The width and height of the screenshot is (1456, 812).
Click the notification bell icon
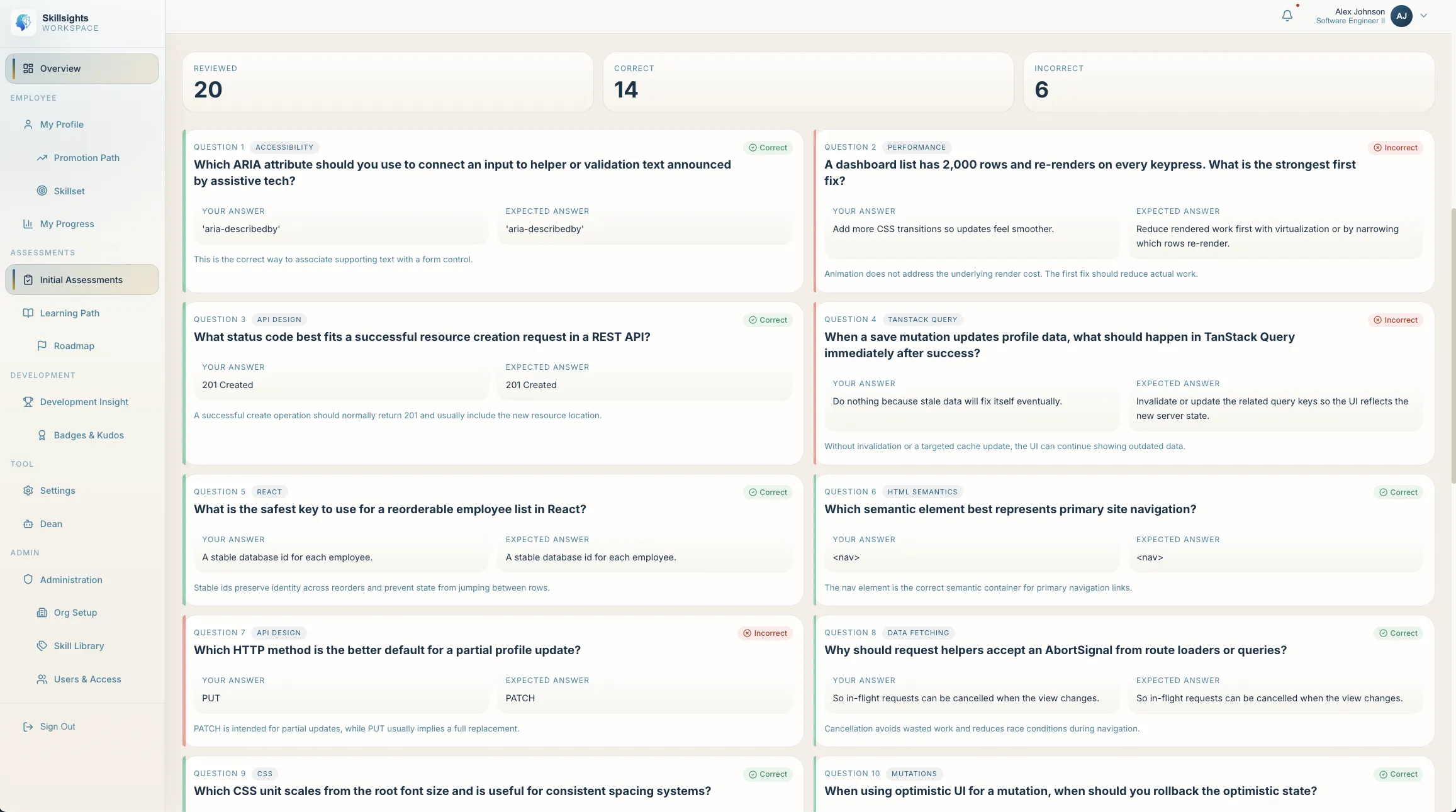(1287, 16)
